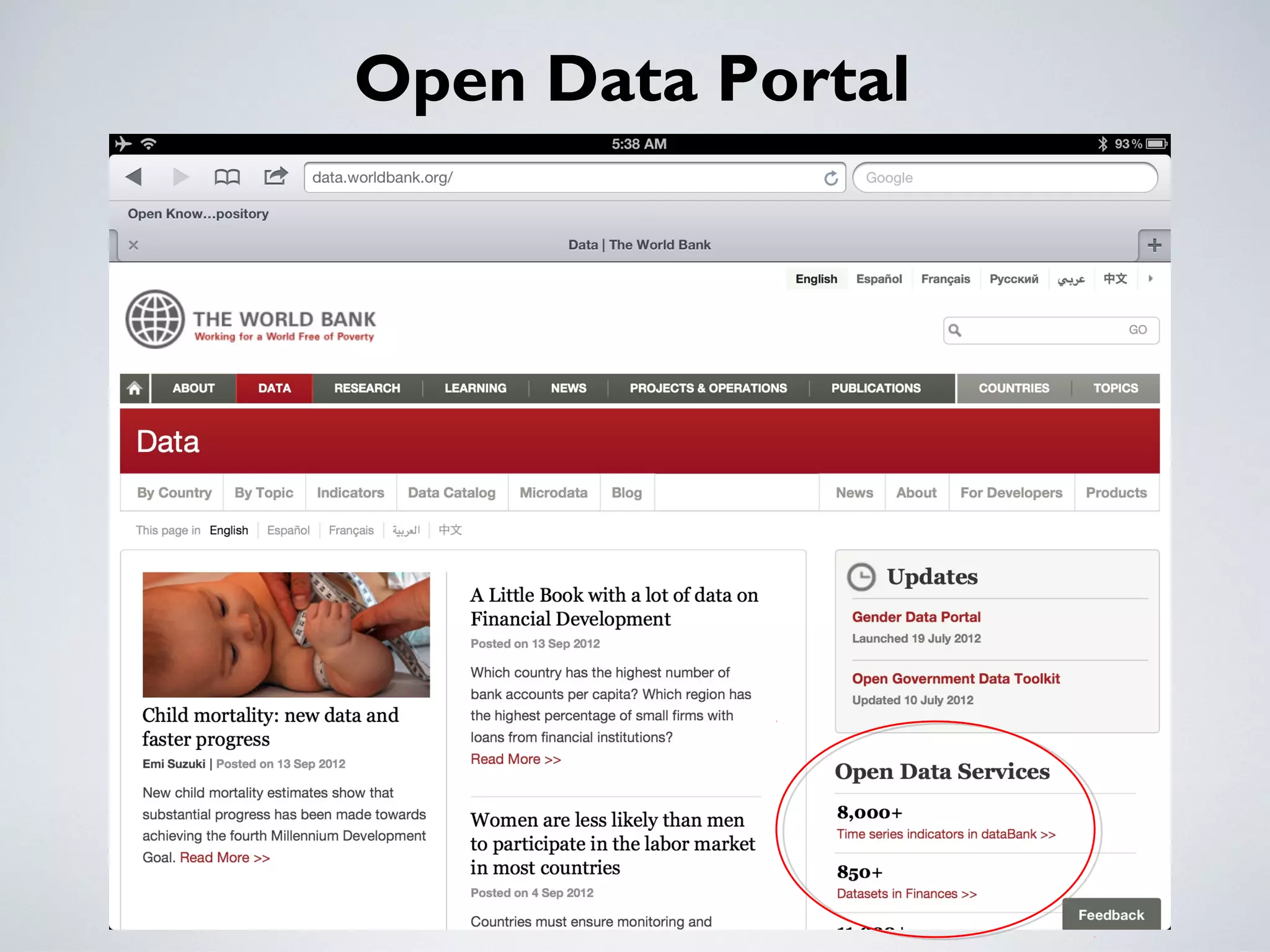Open the PUBLICATIONS menu item
1270x952 pixels.
[x=876, y=389]
